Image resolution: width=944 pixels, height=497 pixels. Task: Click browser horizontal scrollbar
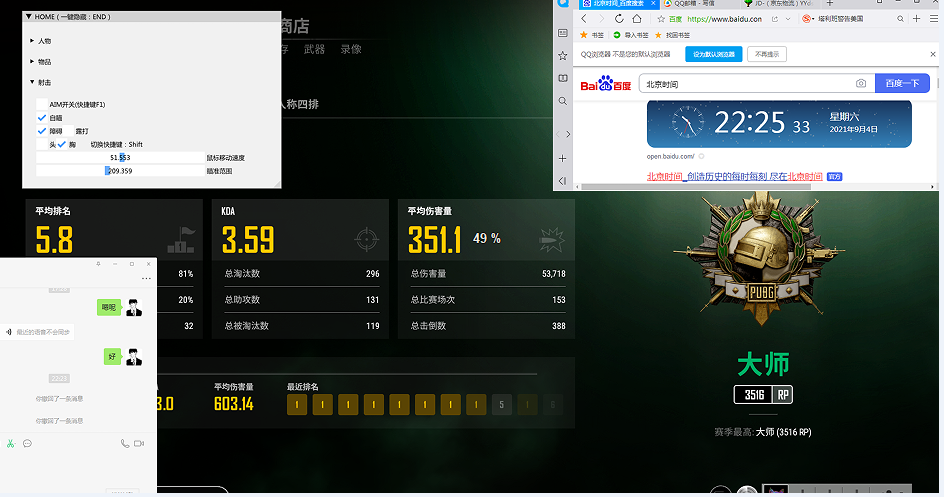(x=695, y=187)
